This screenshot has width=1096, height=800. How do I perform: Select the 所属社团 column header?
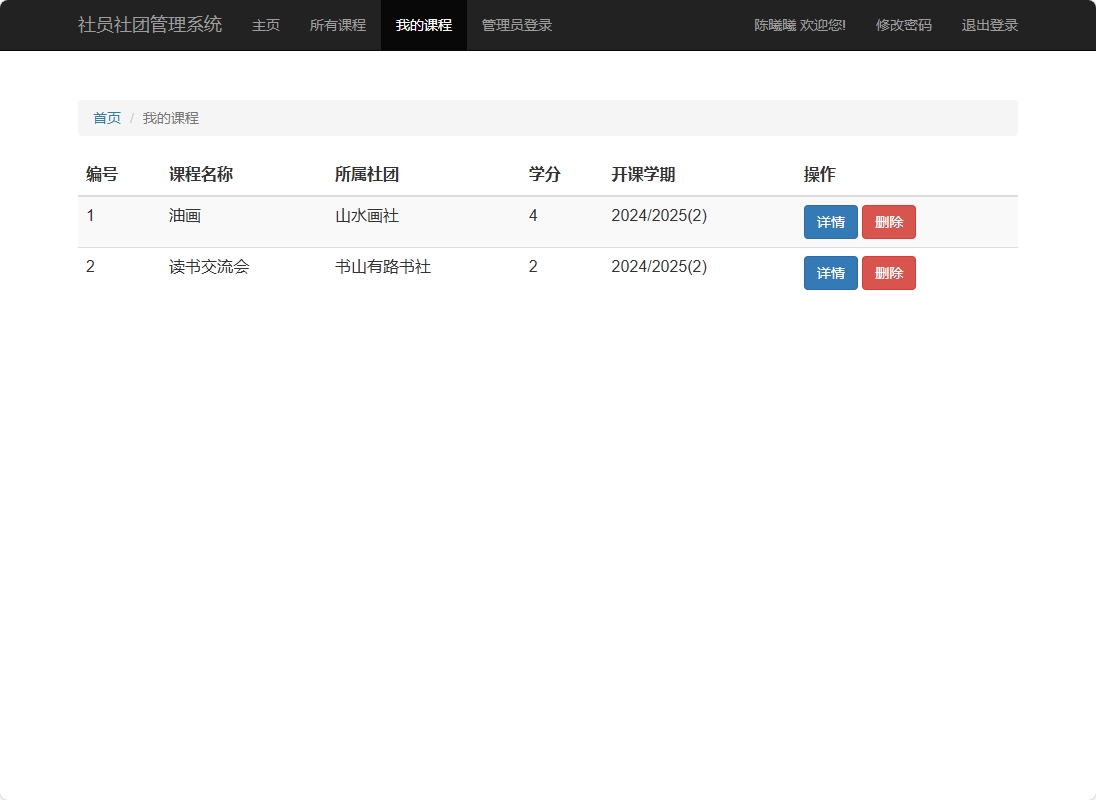point(368,174)
